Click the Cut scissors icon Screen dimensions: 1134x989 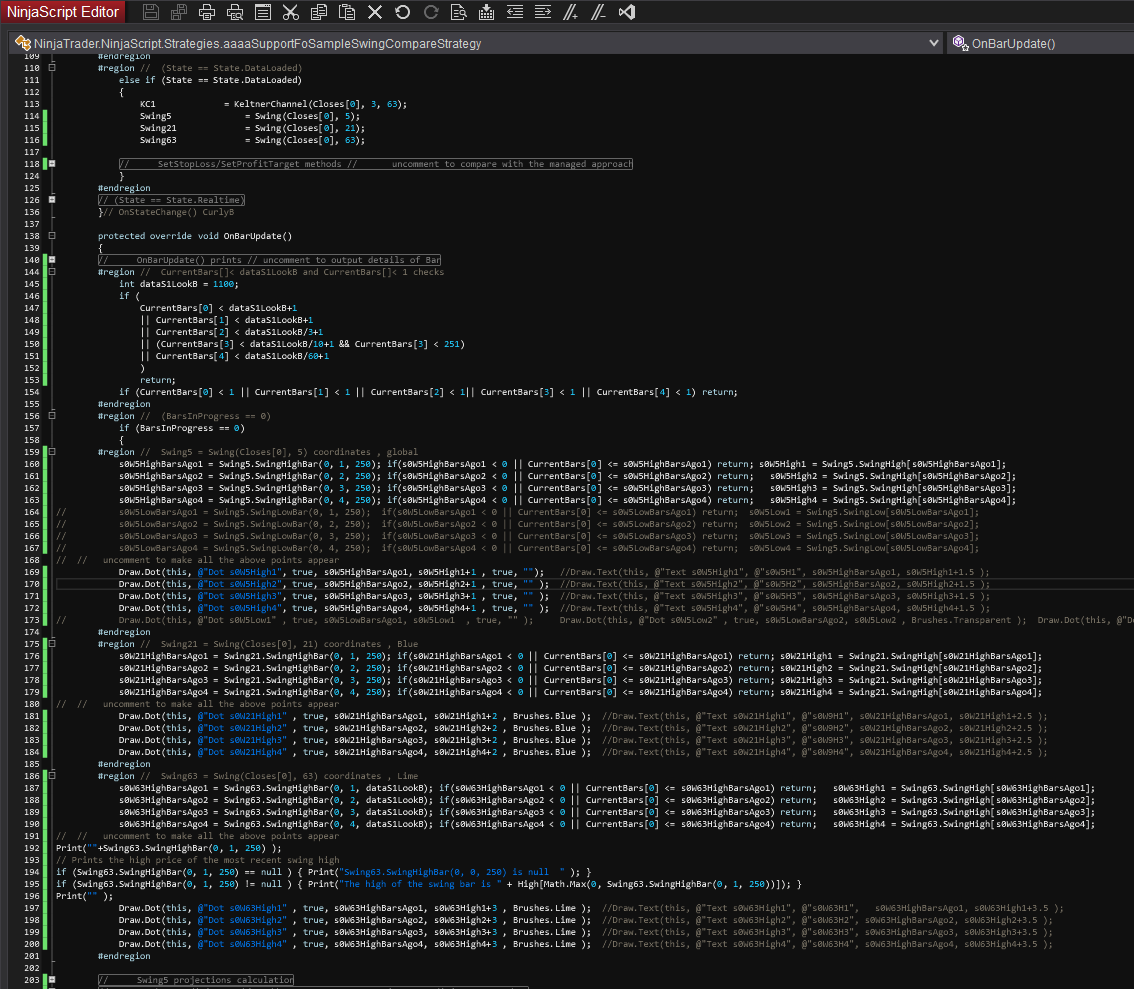pyautogui.click(x=291, y=13)
